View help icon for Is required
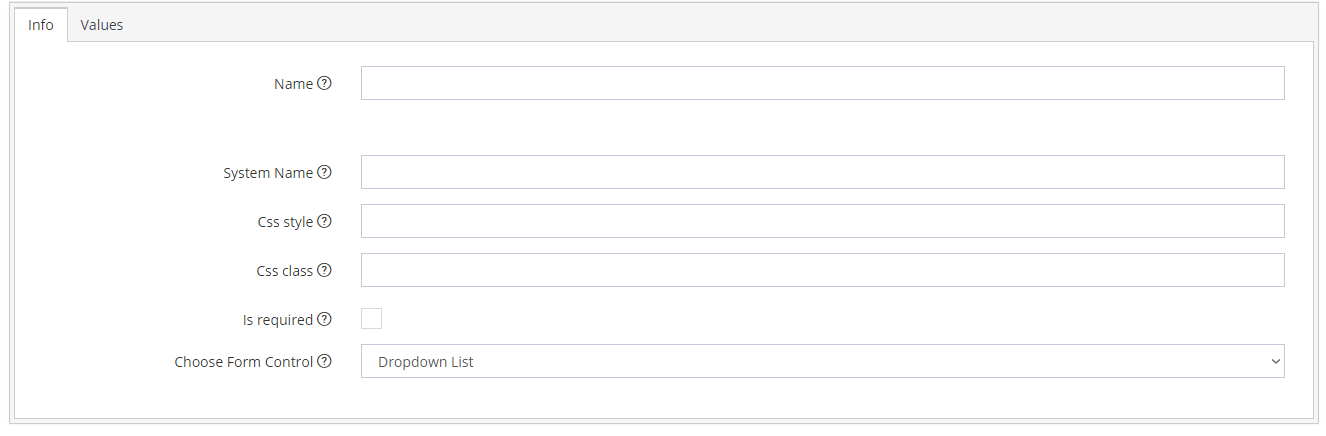The width and height of the screenshot is (1326, 436). click(324, 320)
